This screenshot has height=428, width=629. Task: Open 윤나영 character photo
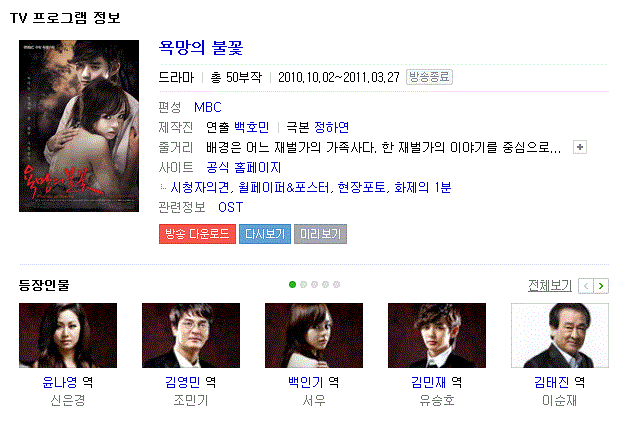(x=68, y=335)
